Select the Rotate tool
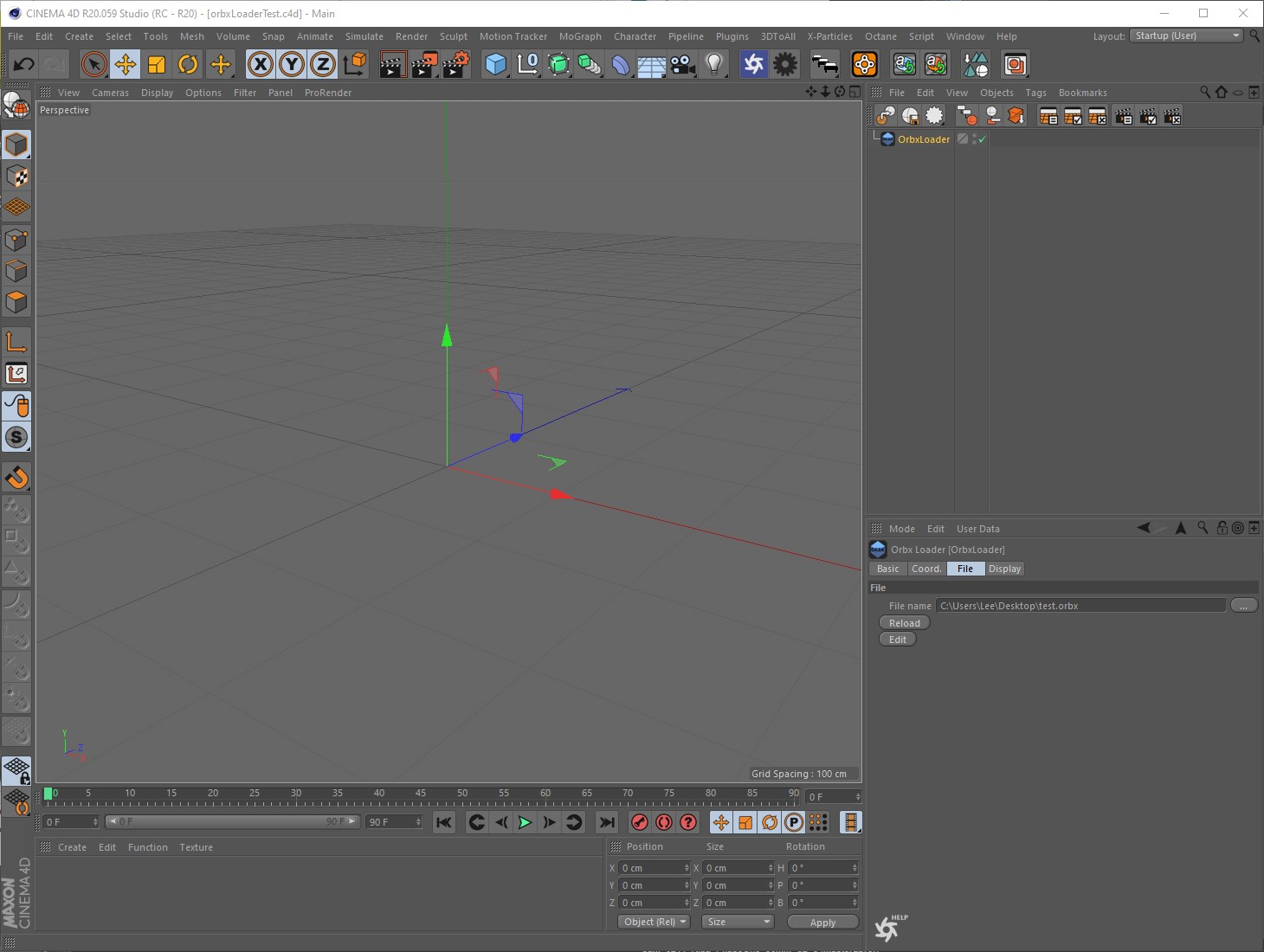This screenshot has width=1264, height=952. pos(188,64)
